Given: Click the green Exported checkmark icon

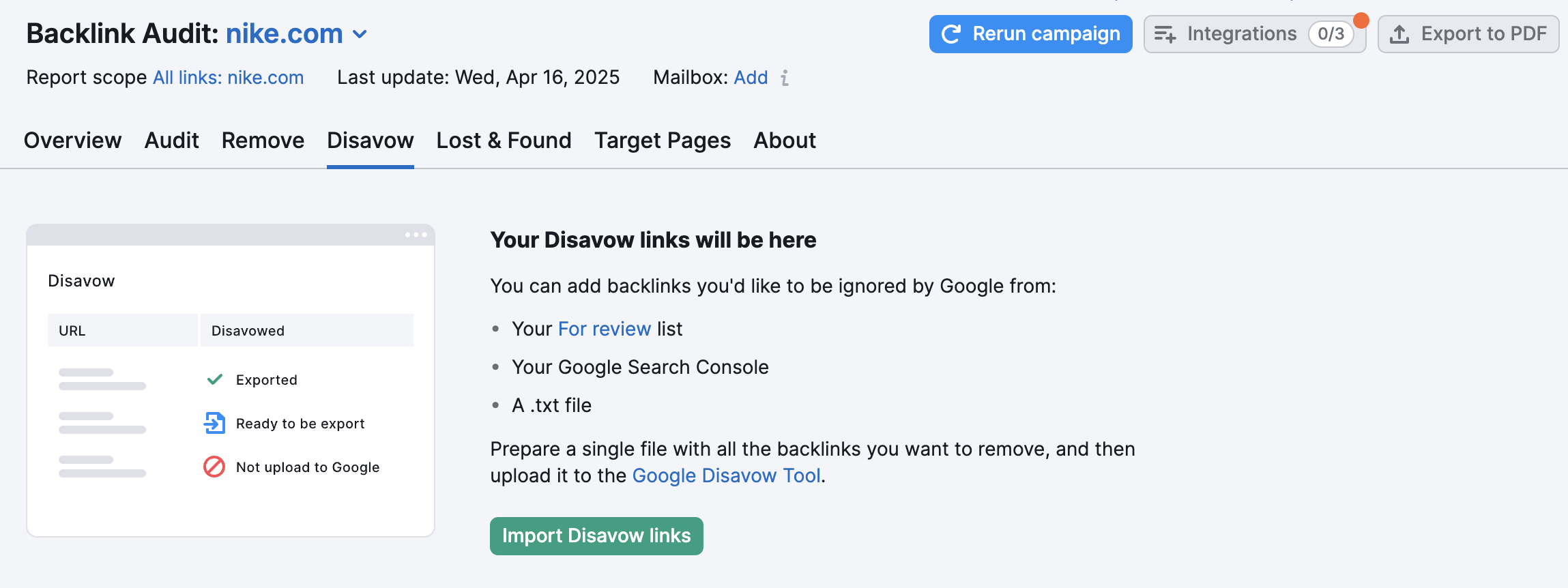Looking at the screenshot, I should coord(215,379).
